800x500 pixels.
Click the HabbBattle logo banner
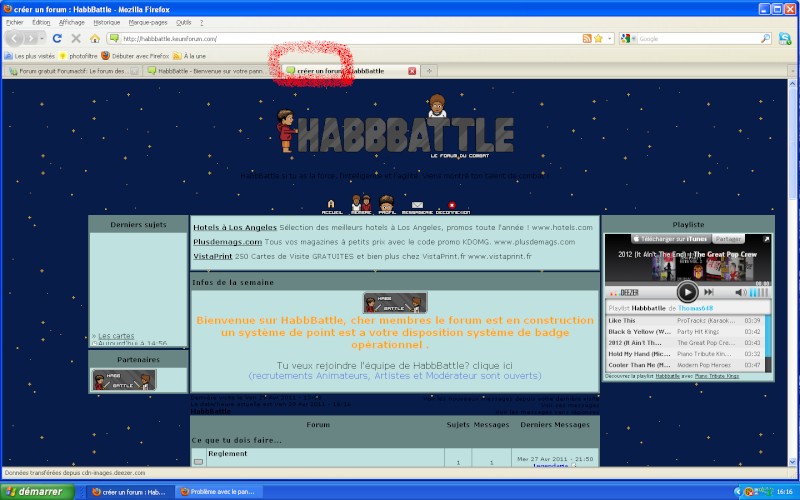pyautogui.click(x=396, y=127)
